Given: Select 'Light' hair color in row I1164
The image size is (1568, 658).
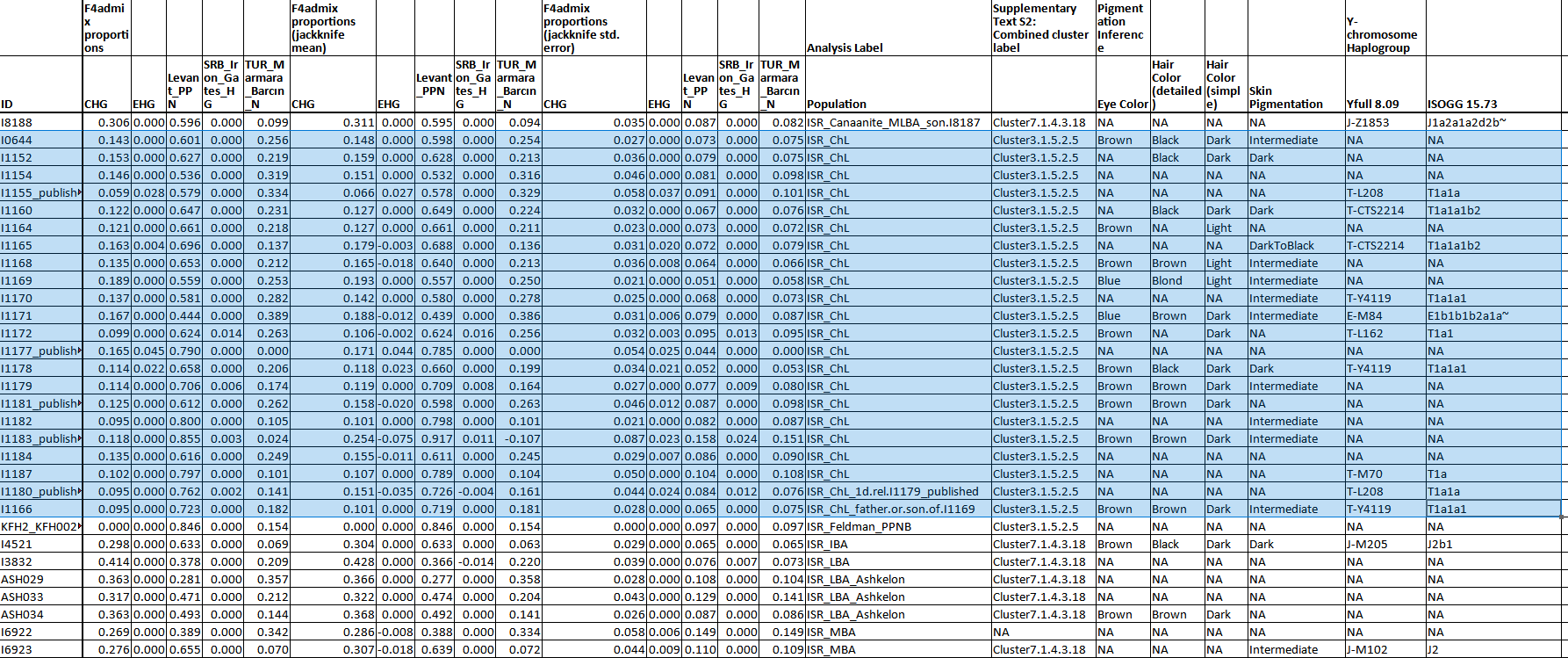Looking at the screenshot, I should coord(1226,228).
